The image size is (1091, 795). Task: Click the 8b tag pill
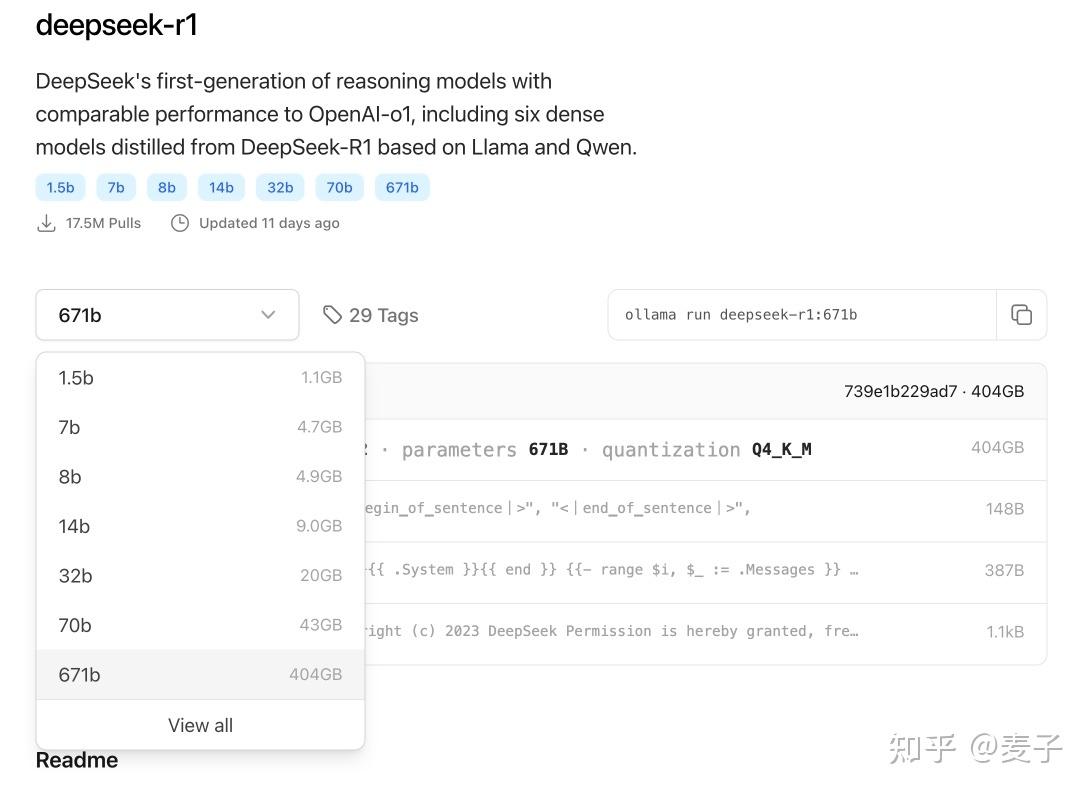166,187
